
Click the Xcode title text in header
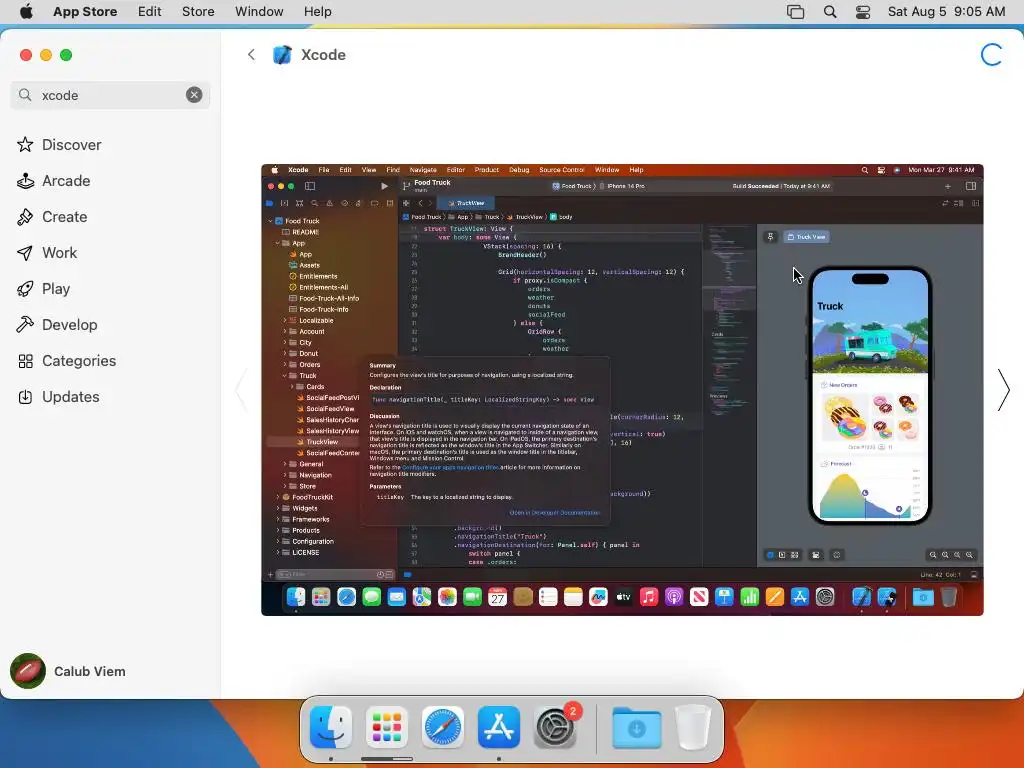pos(323,55)
